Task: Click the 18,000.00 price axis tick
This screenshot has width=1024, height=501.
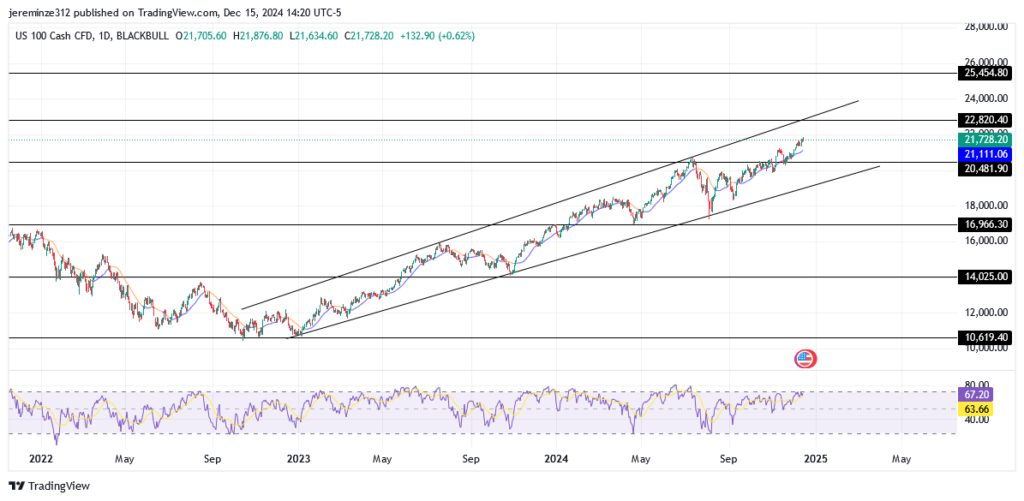Action: click(987, 206)
